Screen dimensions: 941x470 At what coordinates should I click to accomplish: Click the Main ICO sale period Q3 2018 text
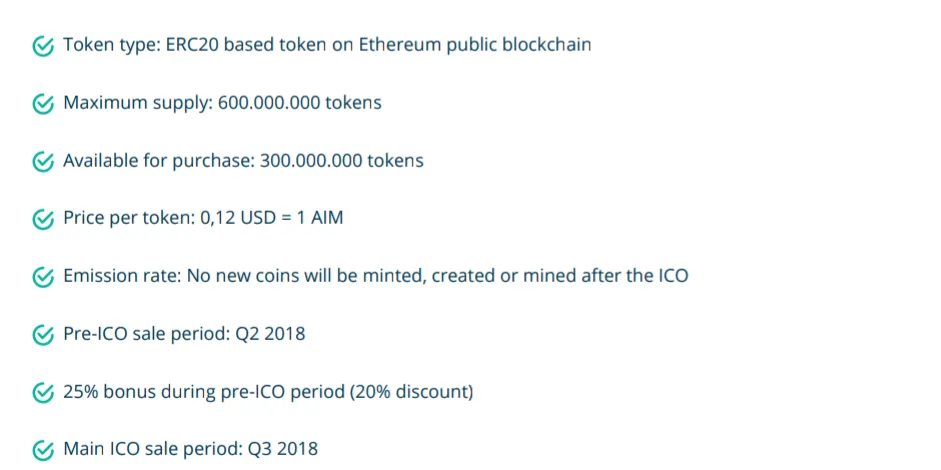tap(190, 449)
